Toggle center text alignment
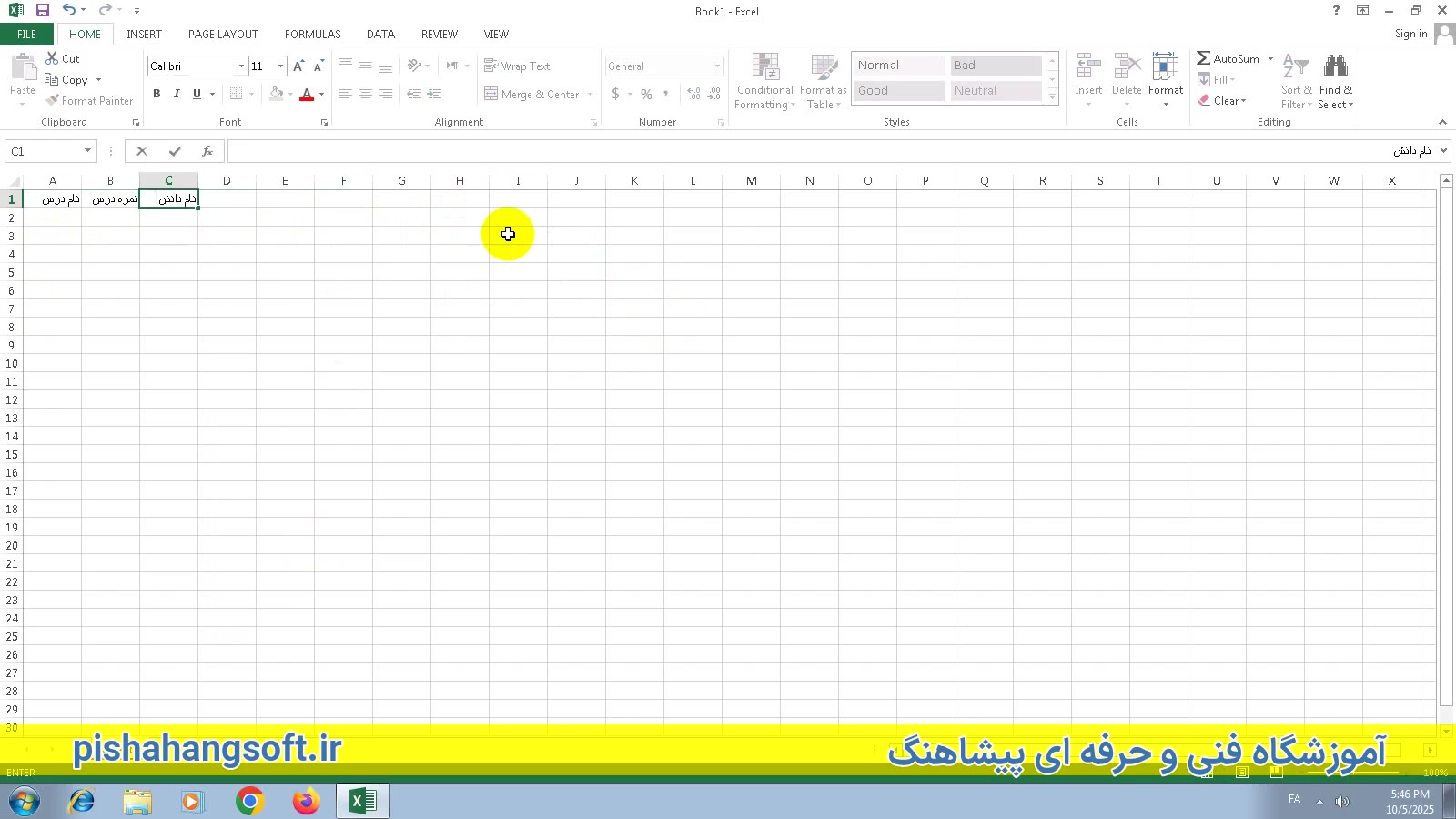Screen dimensions: 1456x819 tap(366, 94)
